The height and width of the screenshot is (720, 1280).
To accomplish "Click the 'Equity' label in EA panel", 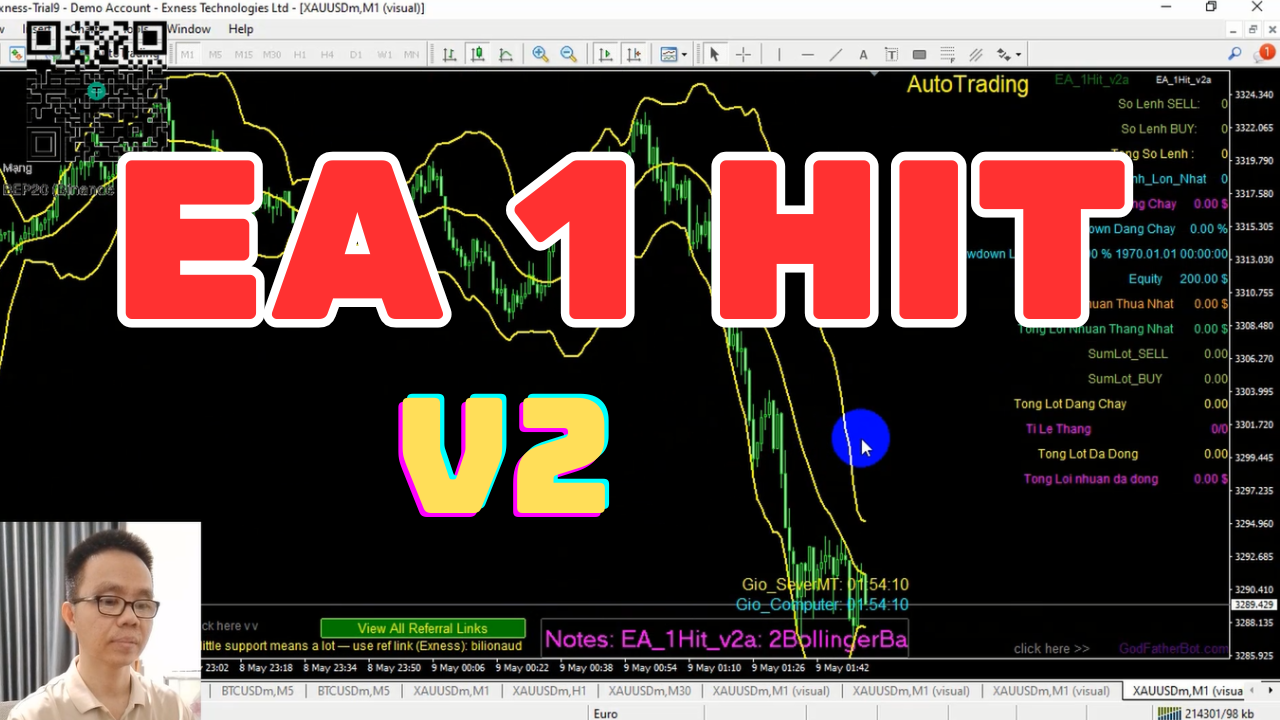I will (x=1146, y=279).
